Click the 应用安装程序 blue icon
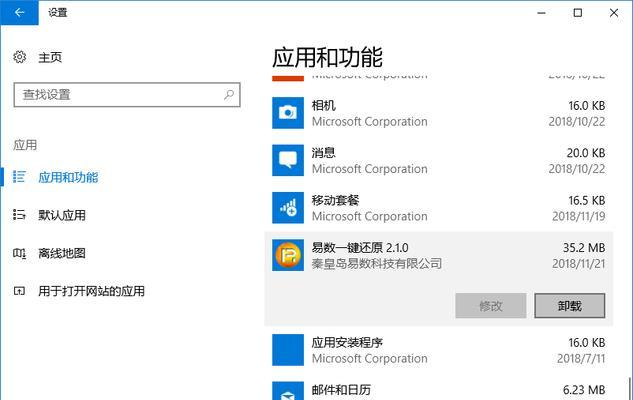This screenshot has height=400, width=633. pos(288,350)
